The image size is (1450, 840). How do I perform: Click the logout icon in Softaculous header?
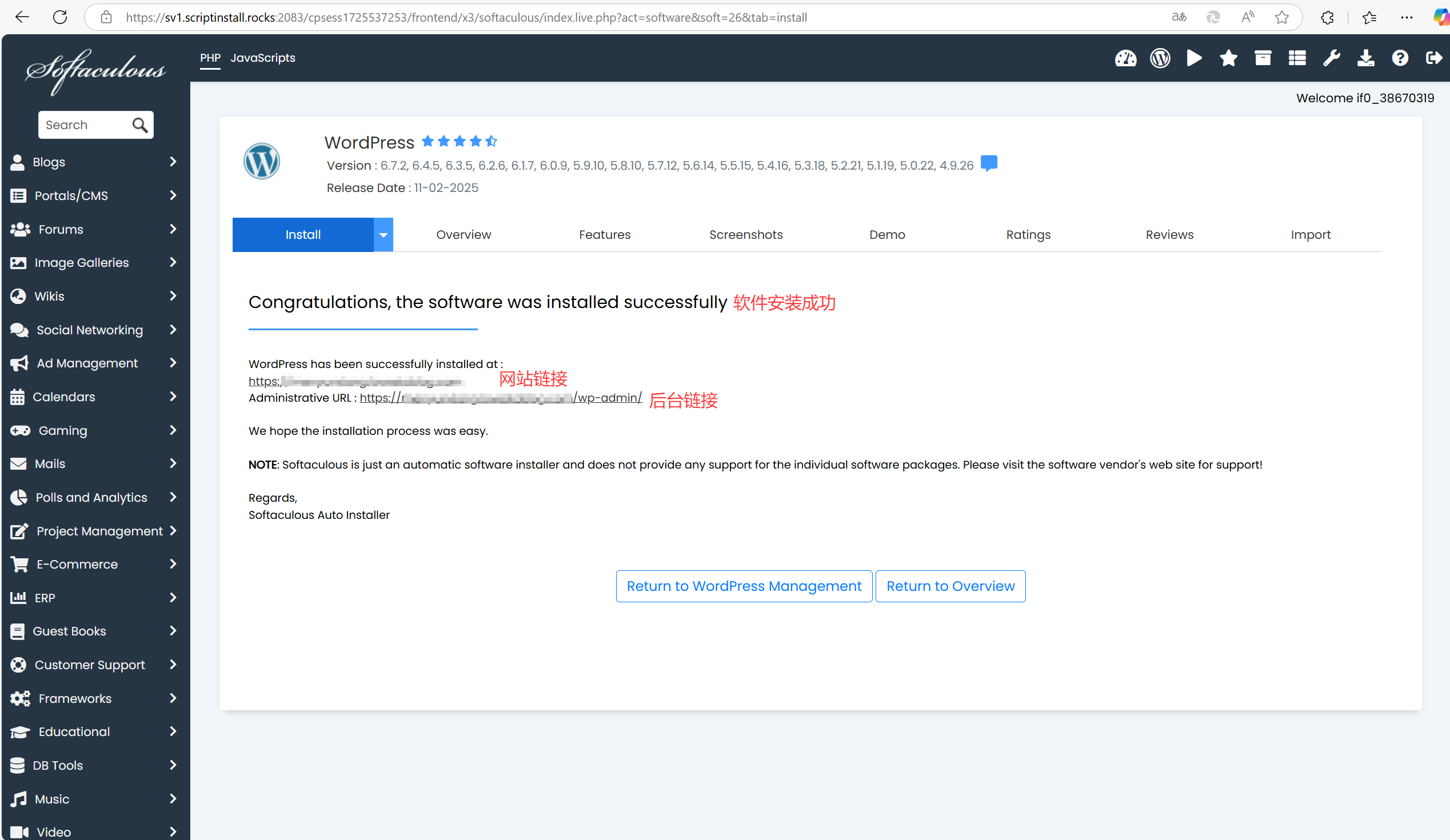point(1433,58)
